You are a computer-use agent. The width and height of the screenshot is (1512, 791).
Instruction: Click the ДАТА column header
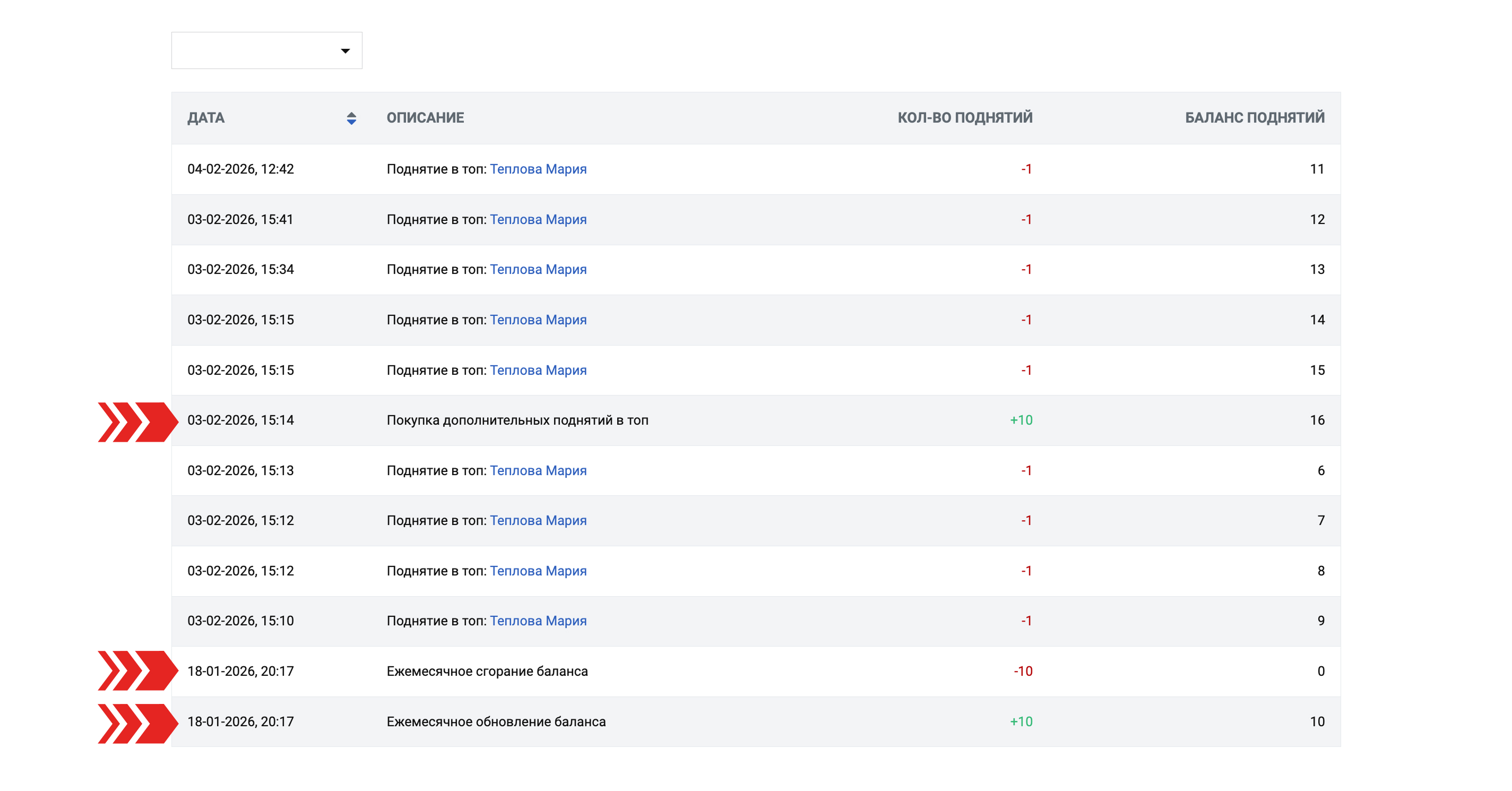click(x=206, y=118)
